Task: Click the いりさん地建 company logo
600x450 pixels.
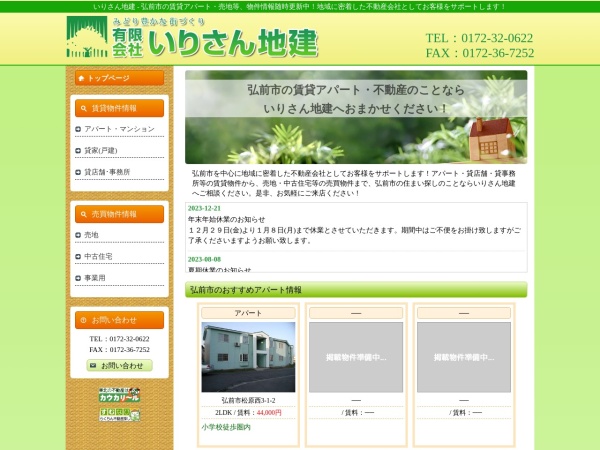Action: pos(192,37)
